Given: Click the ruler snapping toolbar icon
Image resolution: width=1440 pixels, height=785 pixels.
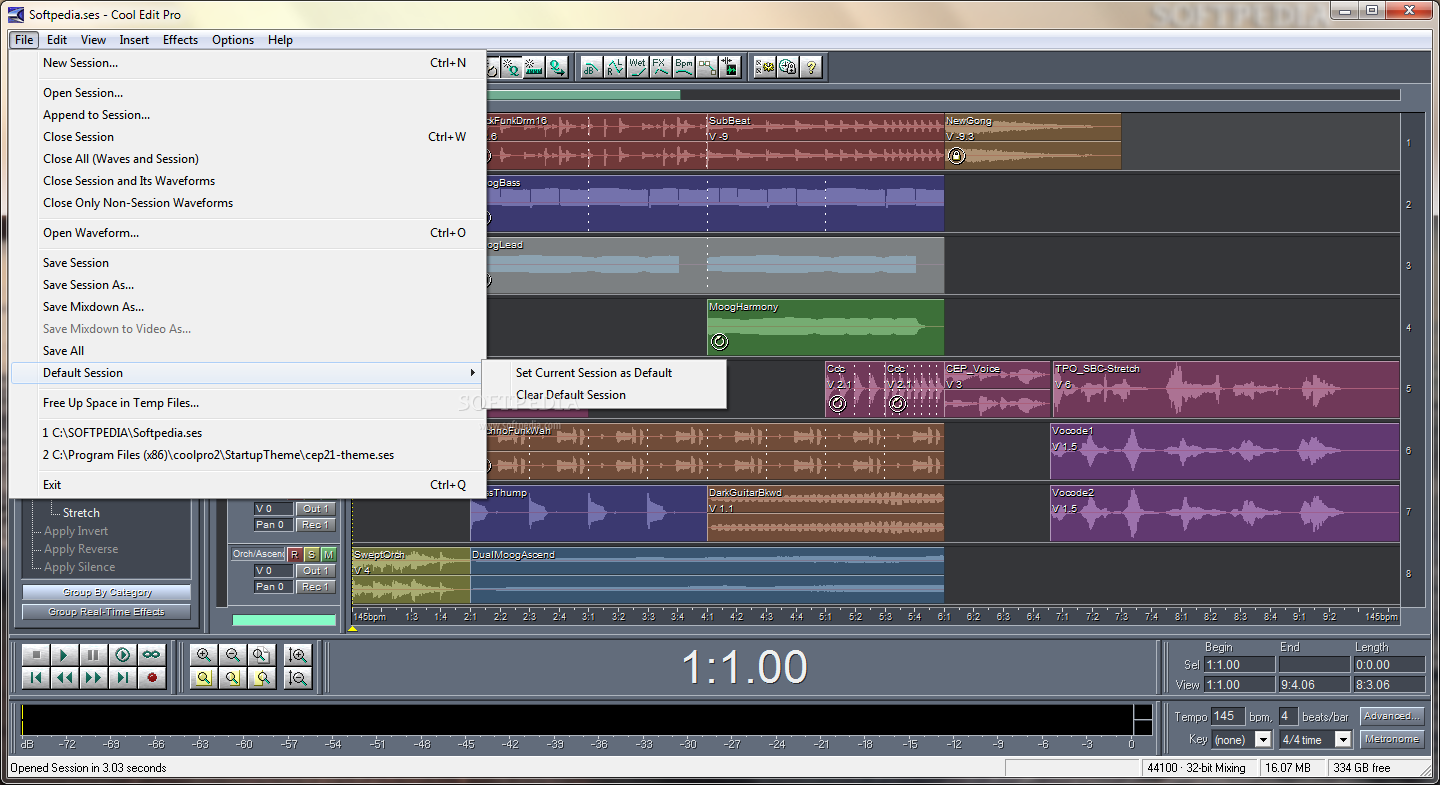Looking at the screenshot, I should [x=534, y=67].
